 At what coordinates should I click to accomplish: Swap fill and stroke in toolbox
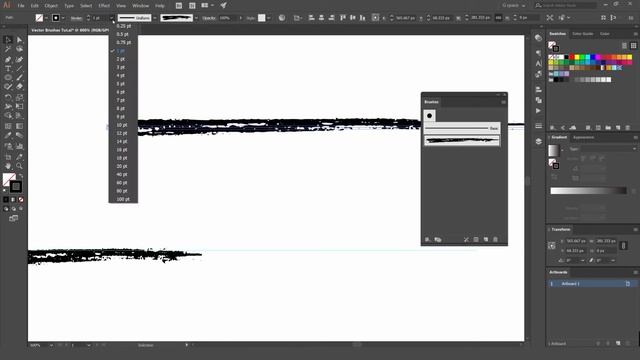tap(21, 176)
